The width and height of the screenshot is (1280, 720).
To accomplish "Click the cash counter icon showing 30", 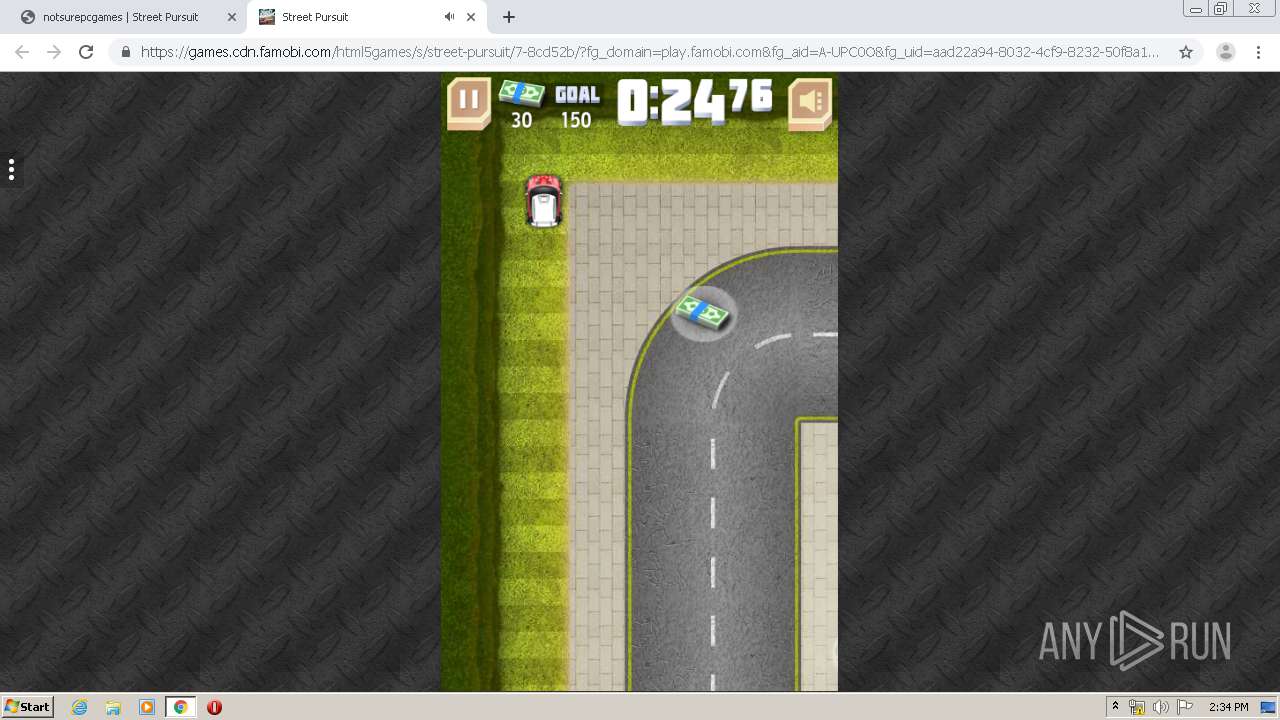I will pyautogui.click(x=521, y=93).
